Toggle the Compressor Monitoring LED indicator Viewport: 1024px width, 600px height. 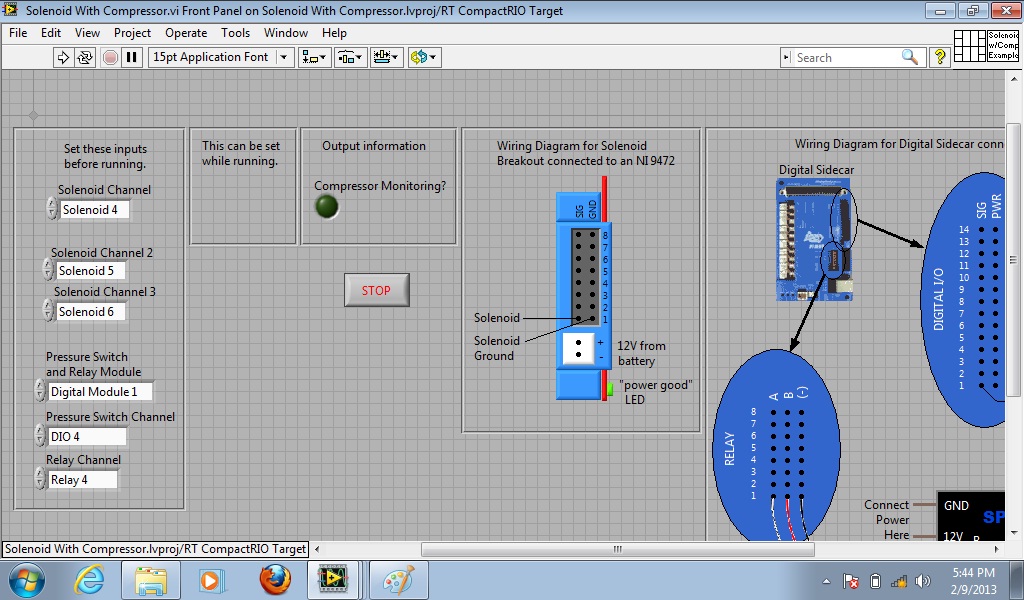click(x=327, y=207)
